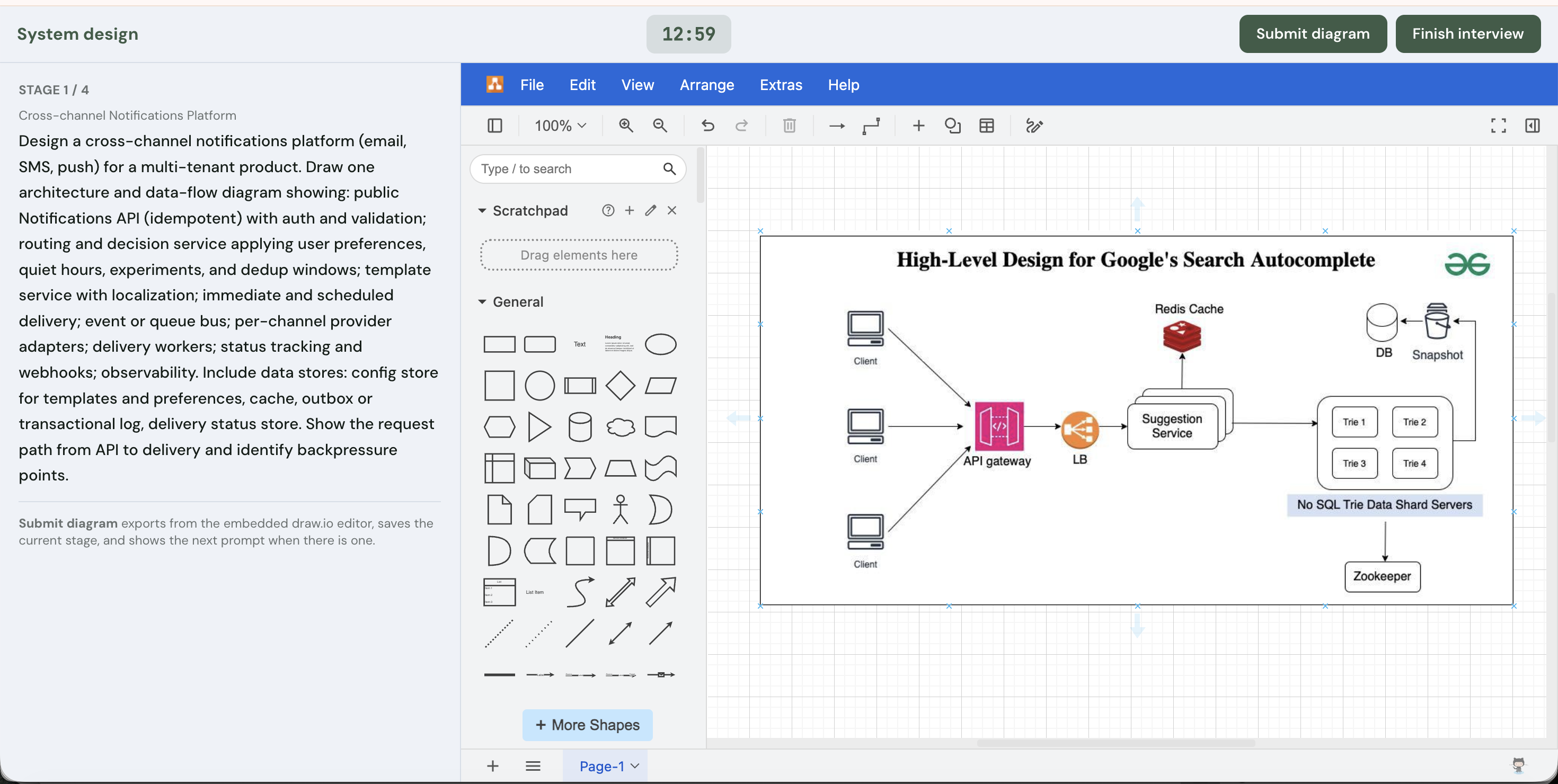The image size is (1558, 784).
Task: Select the Delete trash icon
Action: (x=789, y=125)
